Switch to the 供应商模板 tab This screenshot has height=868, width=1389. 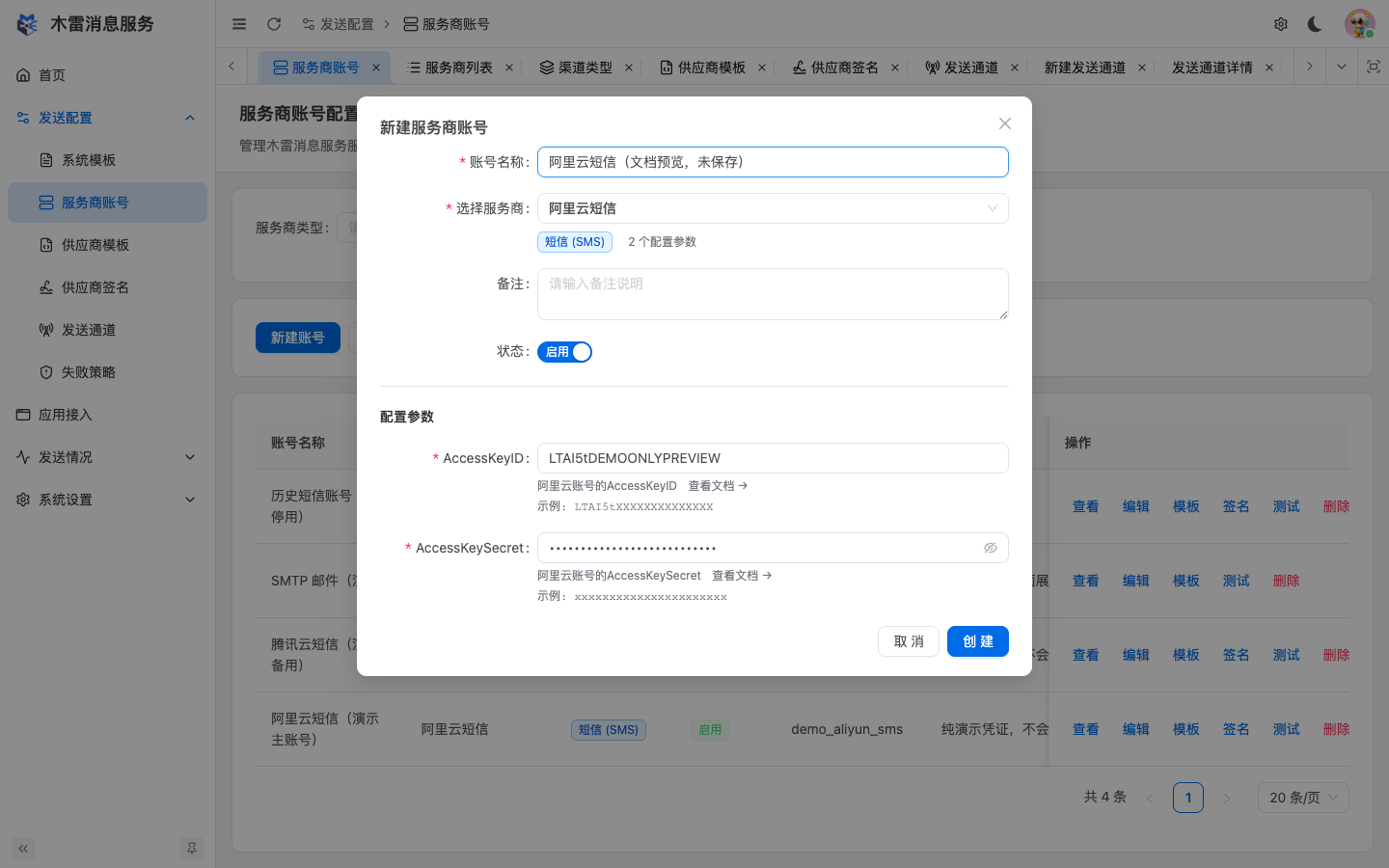(712, 68)
